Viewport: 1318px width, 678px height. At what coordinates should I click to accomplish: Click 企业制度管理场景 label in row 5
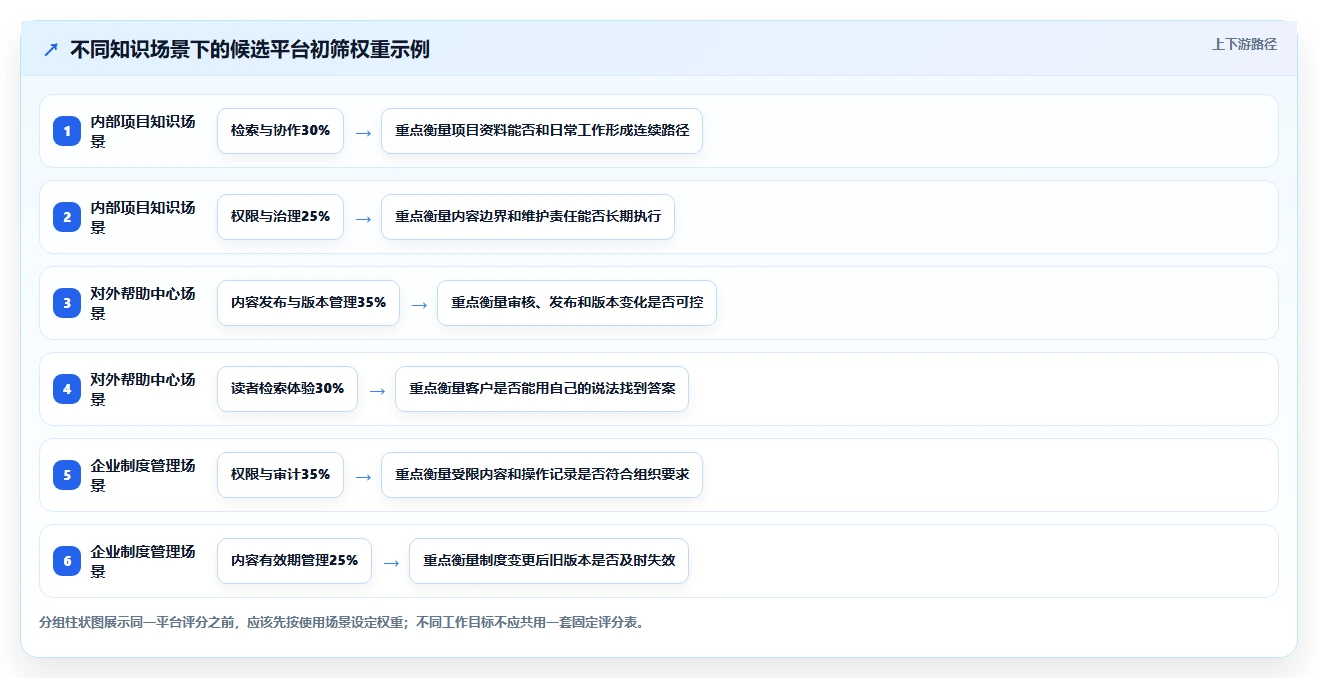tap(143, 475)
